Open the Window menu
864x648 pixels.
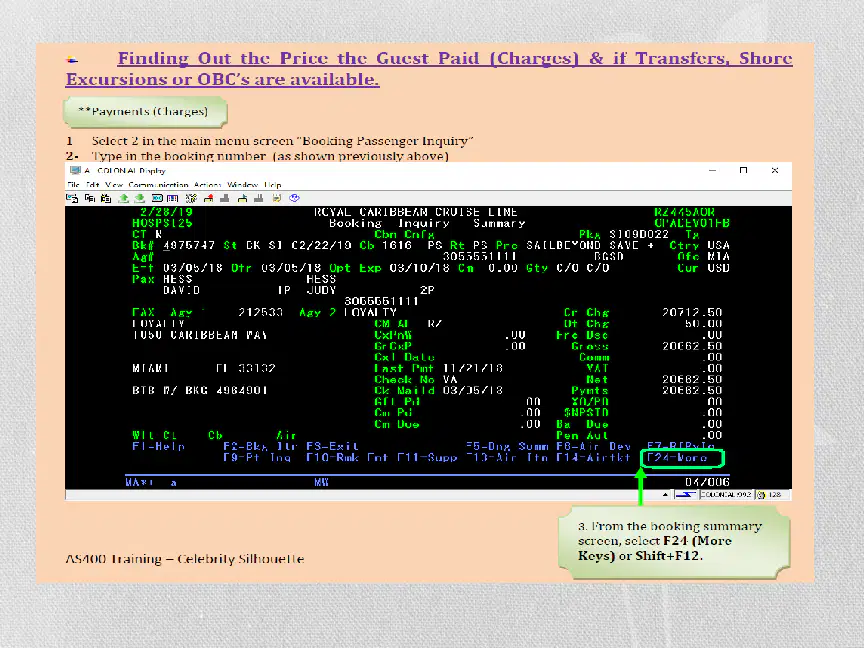click(242, 185)
